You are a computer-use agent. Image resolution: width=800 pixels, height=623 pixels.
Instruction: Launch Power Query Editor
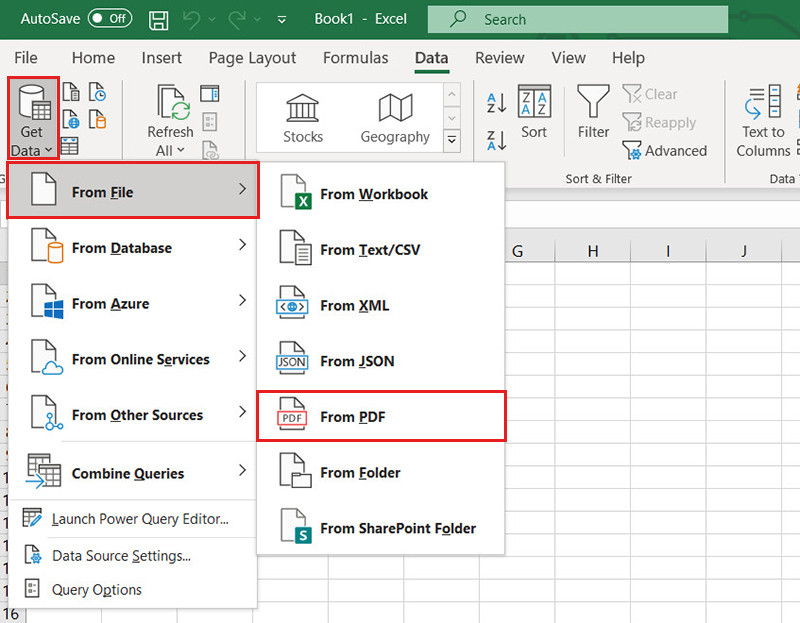[139, 519]
